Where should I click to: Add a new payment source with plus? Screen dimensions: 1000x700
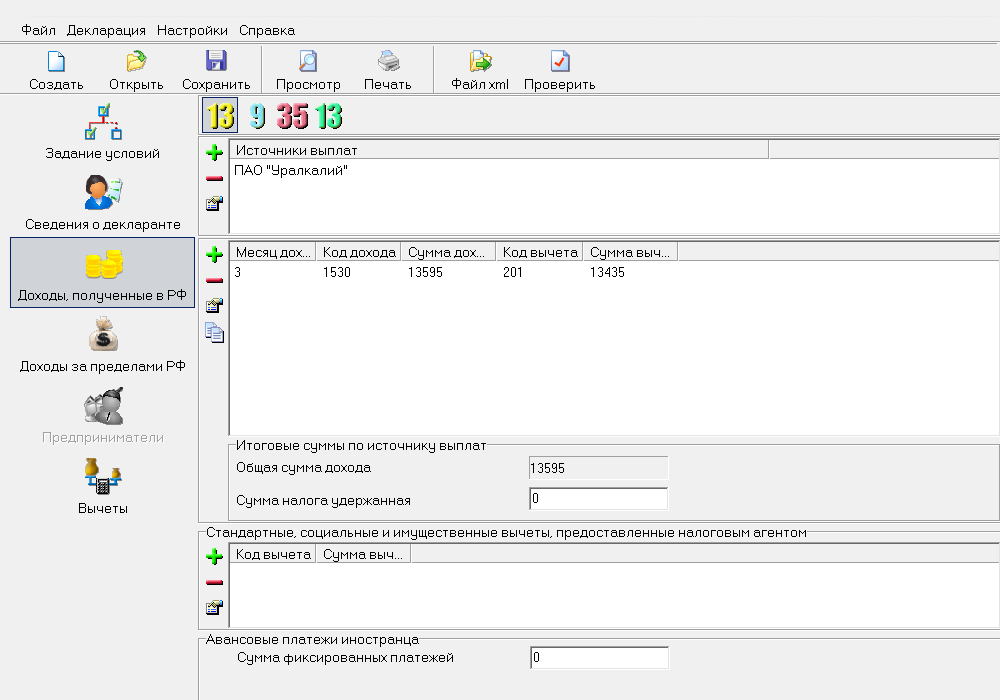[214, 152]
